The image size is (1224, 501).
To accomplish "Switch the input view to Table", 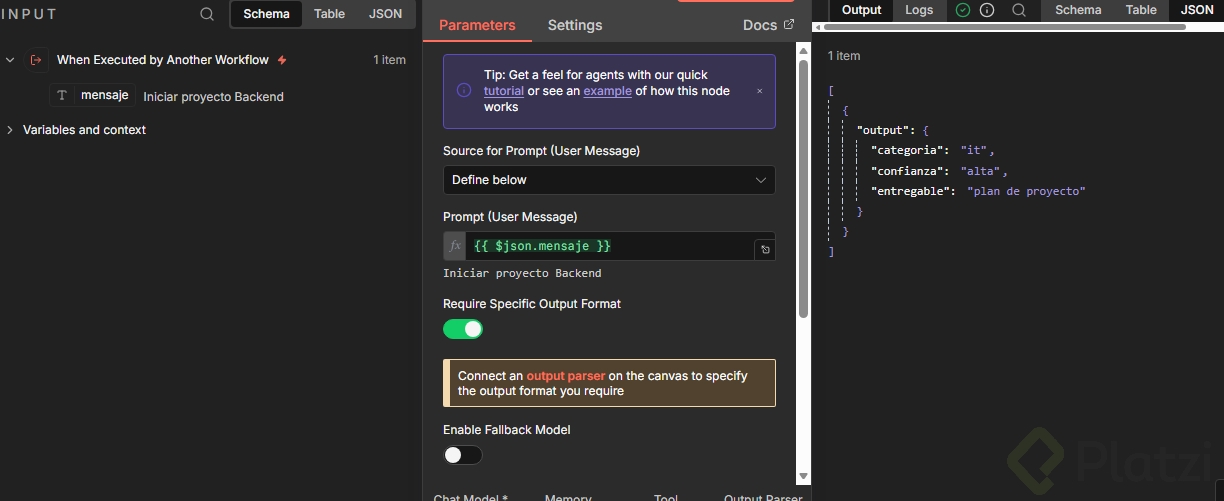I will pos(329,14).
